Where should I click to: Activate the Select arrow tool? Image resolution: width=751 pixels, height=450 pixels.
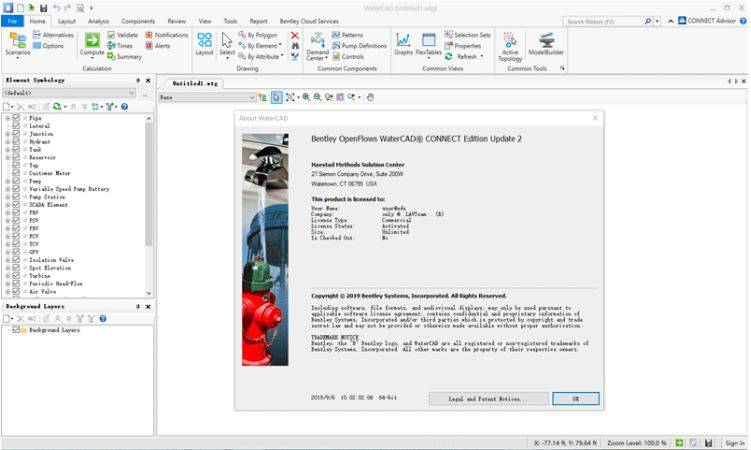click(x=227, y=45)
